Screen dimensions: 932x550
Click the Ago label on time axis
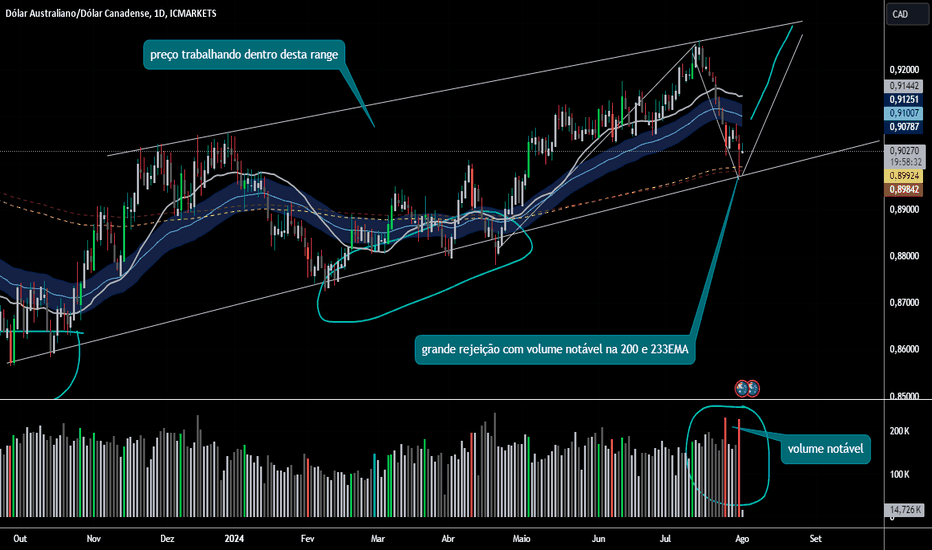(x=742, y=539)
